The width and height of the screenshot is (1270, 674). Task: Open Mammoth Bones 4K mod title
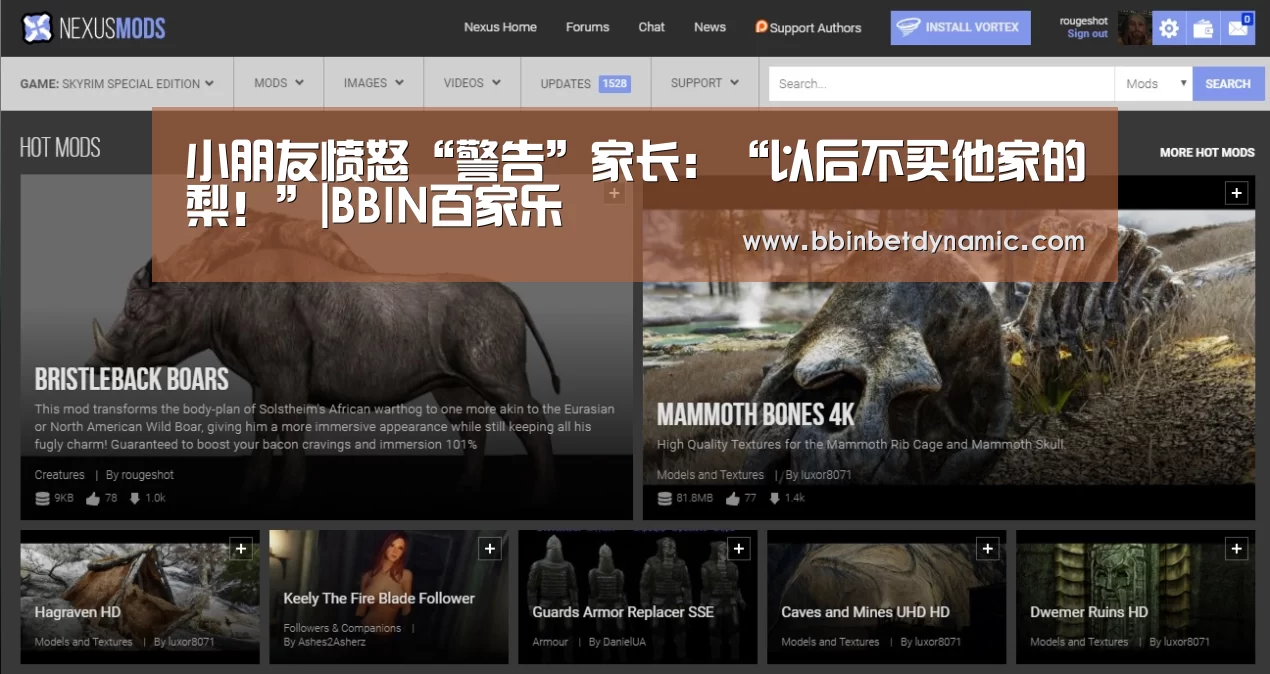tap(756, 414)
